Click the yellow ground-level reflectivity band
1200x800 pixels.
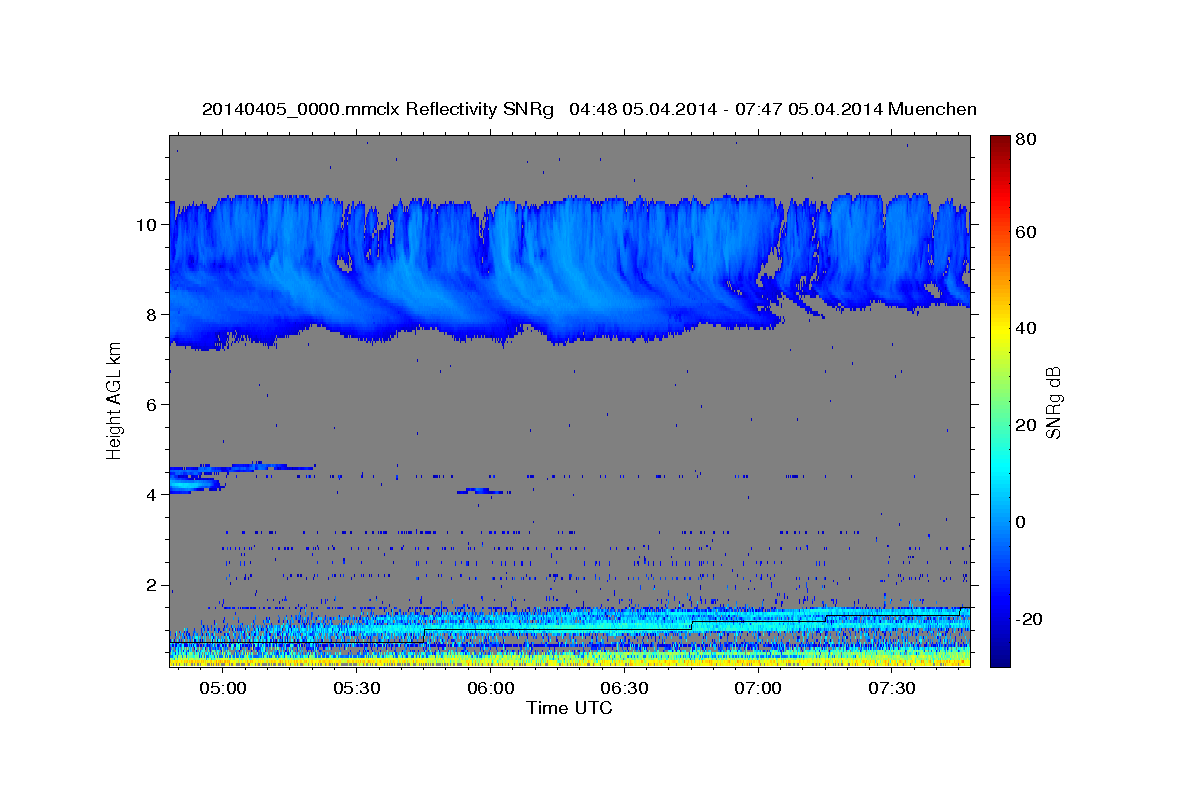click(x=569, y=661)
